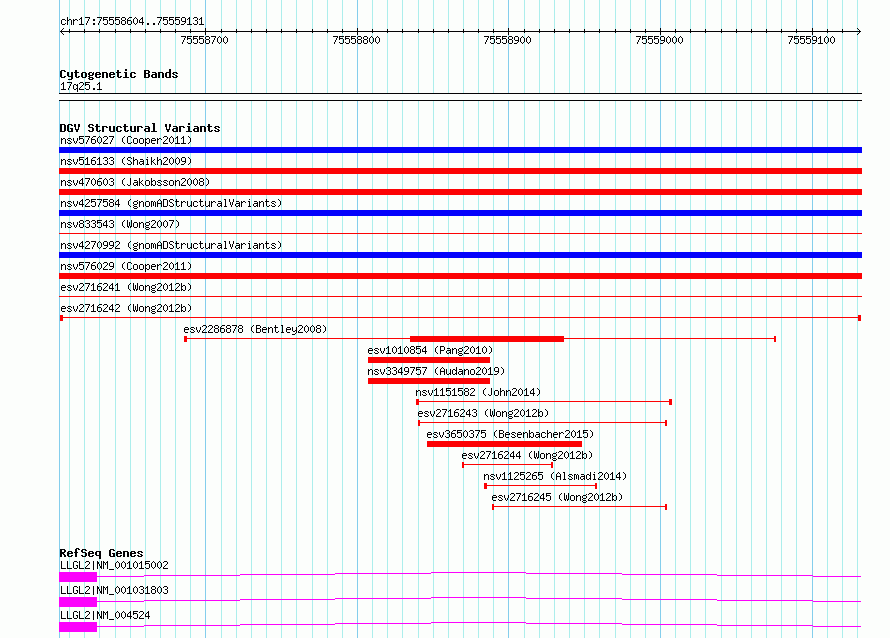Open esv3650375 (Besenbacher2015) variant label
Image resolution: width=890 pixels, height=638 pixels.
point(510,434)
